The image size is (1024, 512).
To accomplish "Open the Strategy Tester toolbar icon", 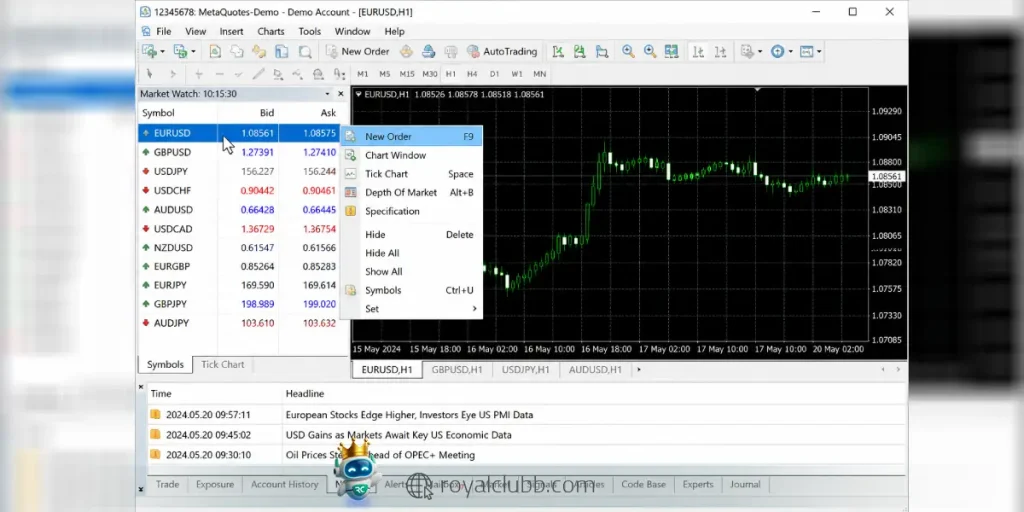I will 305,51.
